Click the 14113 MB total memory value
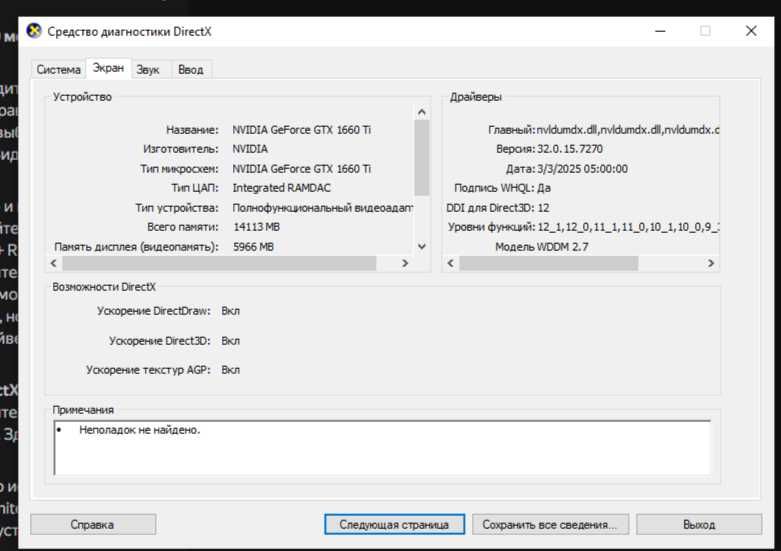 click(x=257, y=227)
